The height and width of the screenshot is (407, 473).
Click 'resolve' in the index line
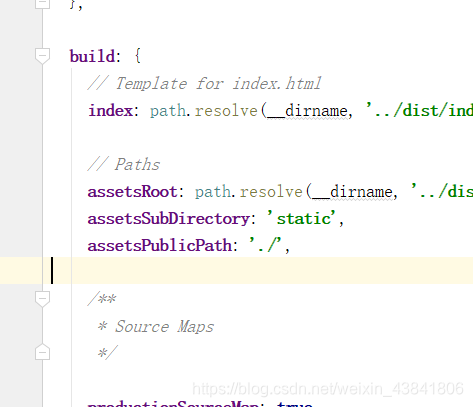226,110
